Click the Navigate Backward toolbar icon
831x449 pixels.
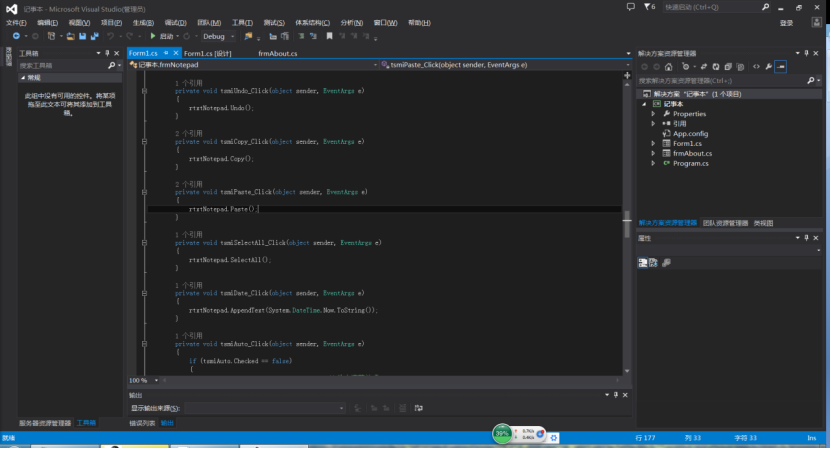pos(16,36)
